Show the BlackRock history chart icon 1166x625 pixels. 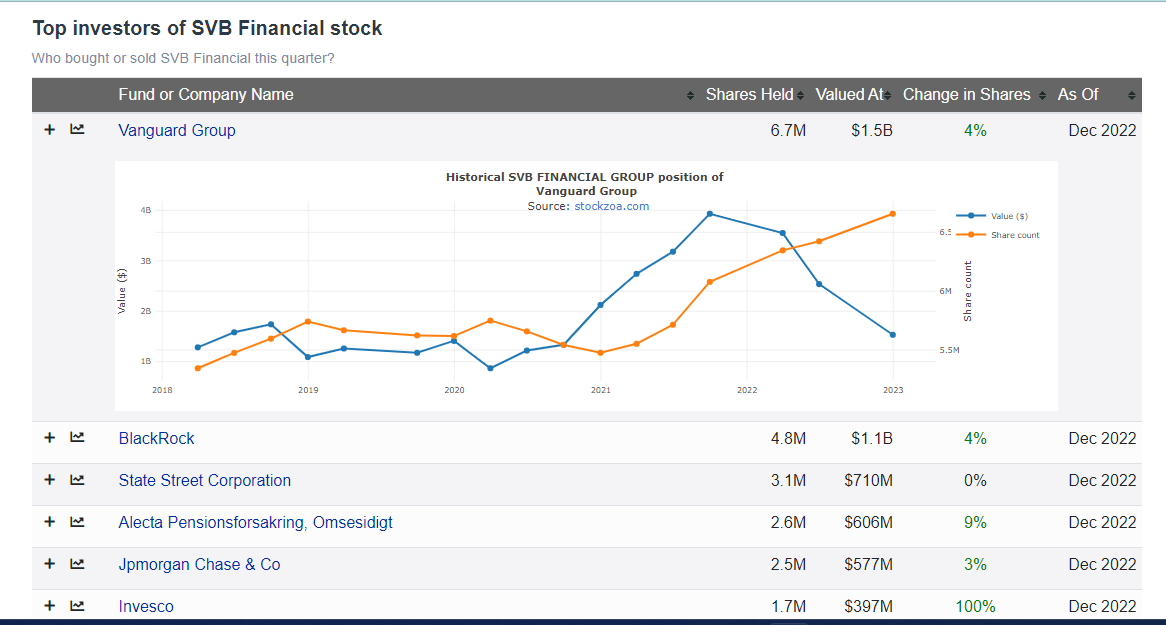(77, 438)
